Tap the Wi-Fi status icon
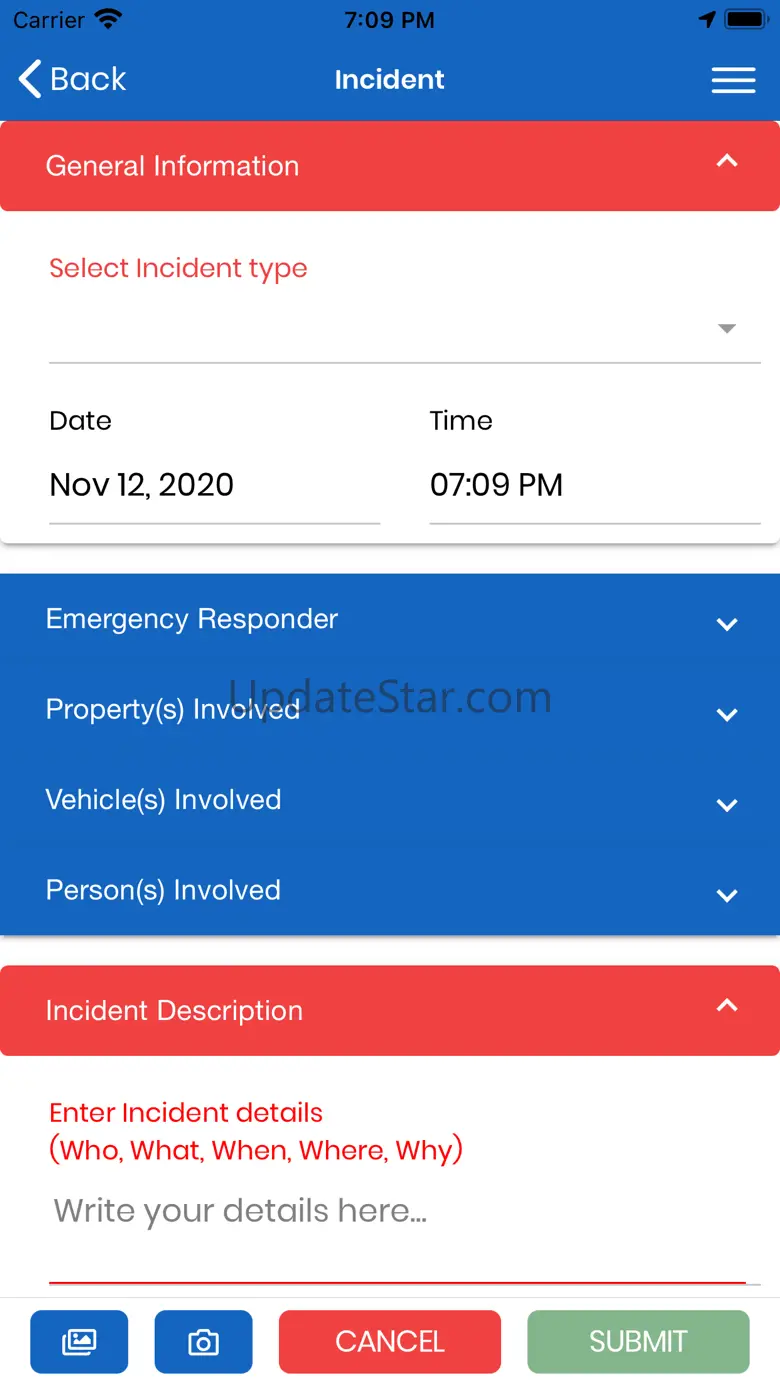Image resolution: width=780 pixels, height=1387 pixels. point(107,19)
